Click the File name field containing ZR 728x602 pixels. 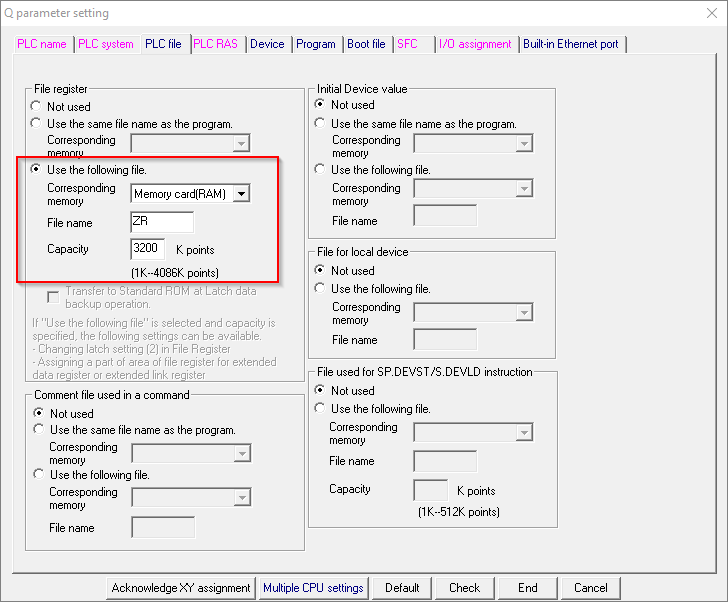click(x=162, y=222)
